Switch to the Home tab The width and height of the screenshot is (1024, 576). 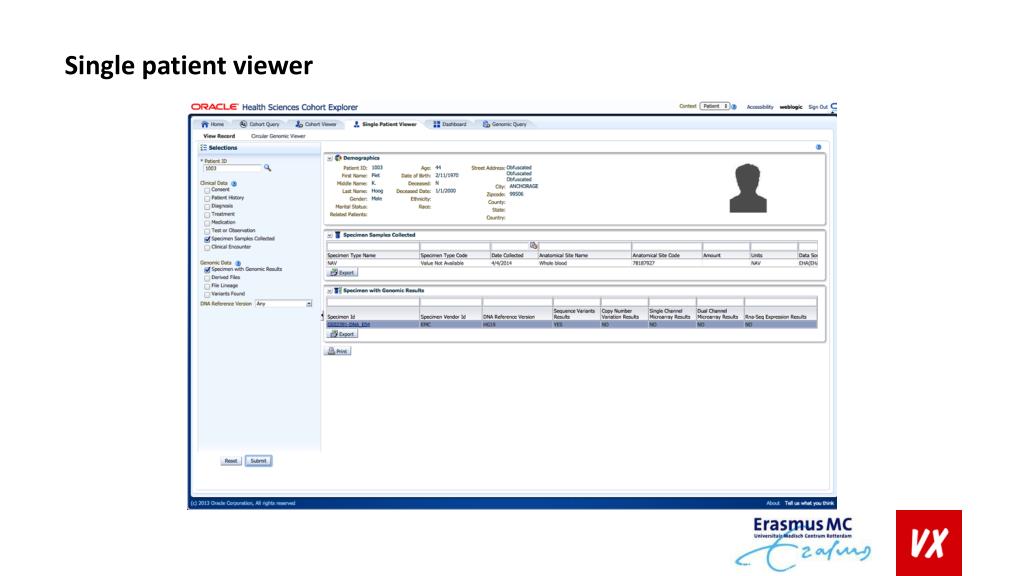(212, 124)
